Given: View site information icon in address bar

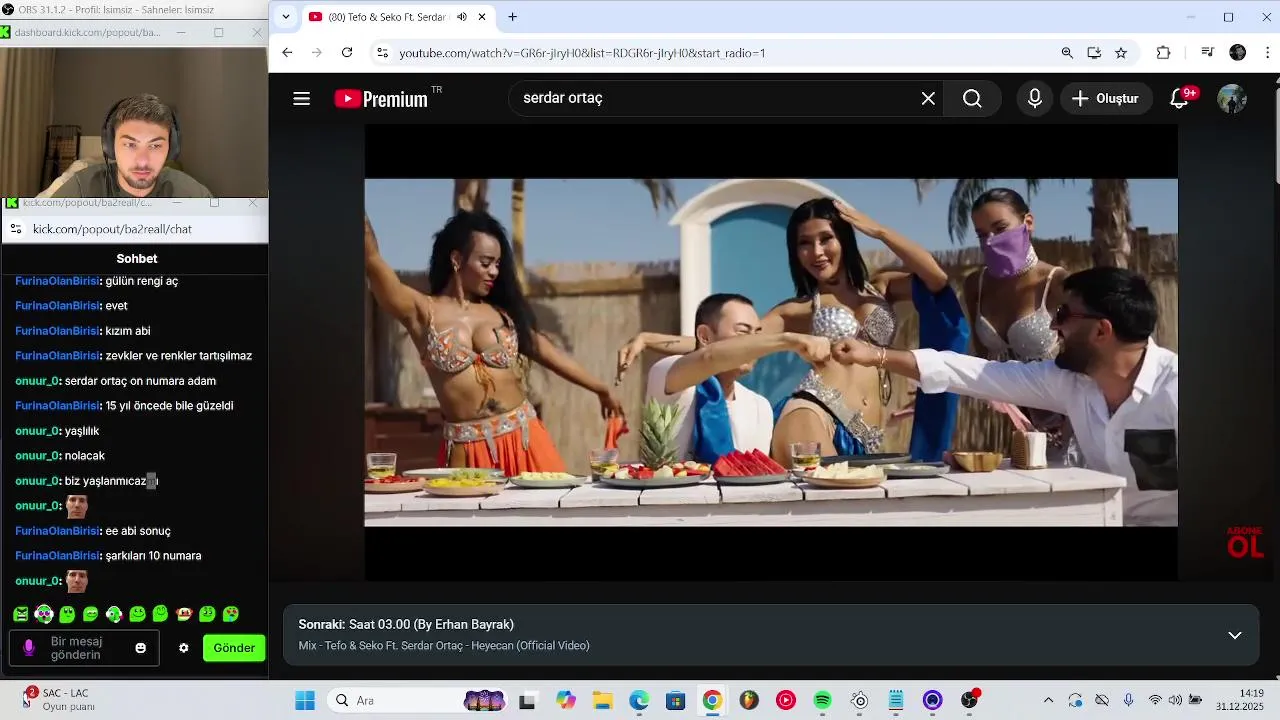Looking at the screenshot, I should click(x=382, y=53).
